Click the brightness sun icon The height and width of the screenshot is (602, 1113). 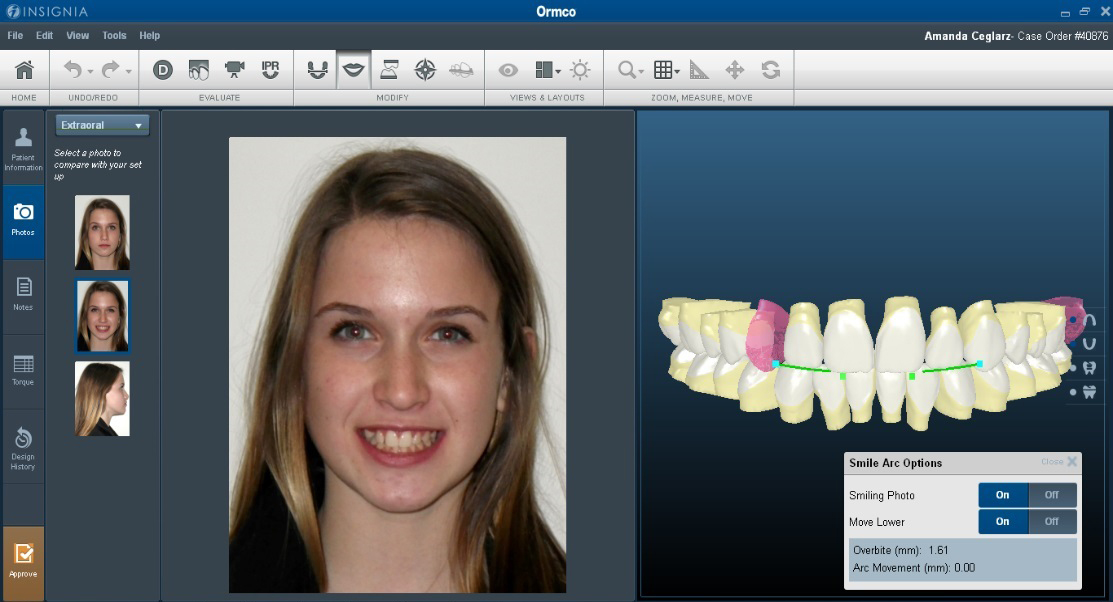pyautogui.click(x=580, y=70)
